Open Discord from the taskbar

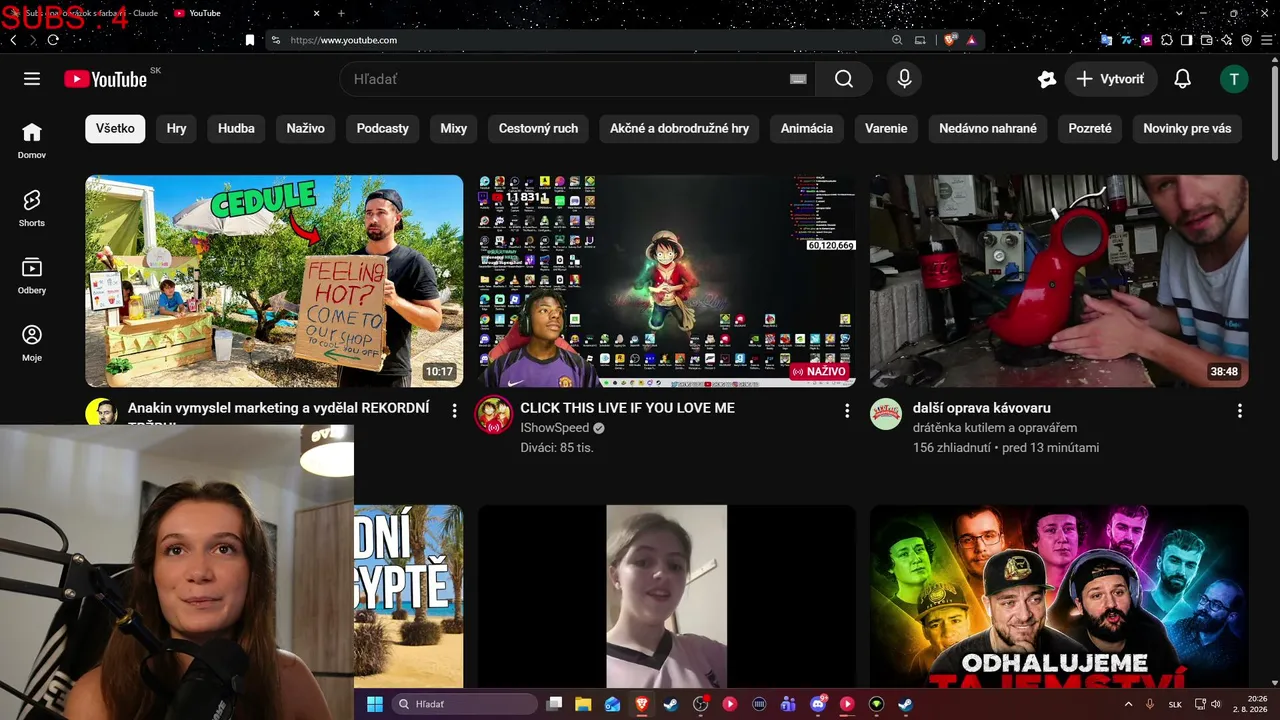coord(818,704)
